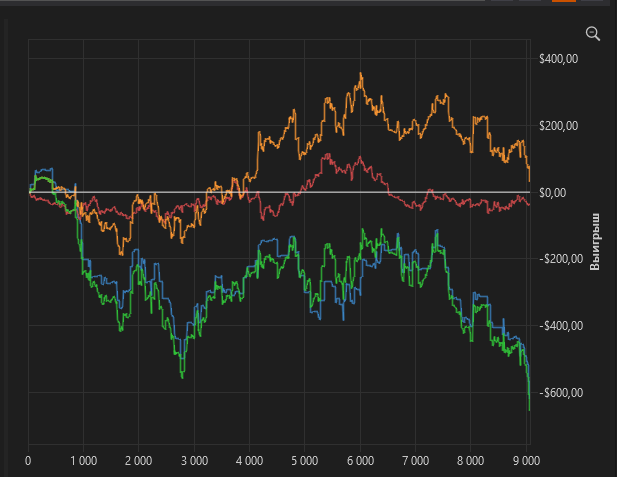Click the 2 000 x-axis label
Screen dimensions: 617x477
click(x=139, y=460)
